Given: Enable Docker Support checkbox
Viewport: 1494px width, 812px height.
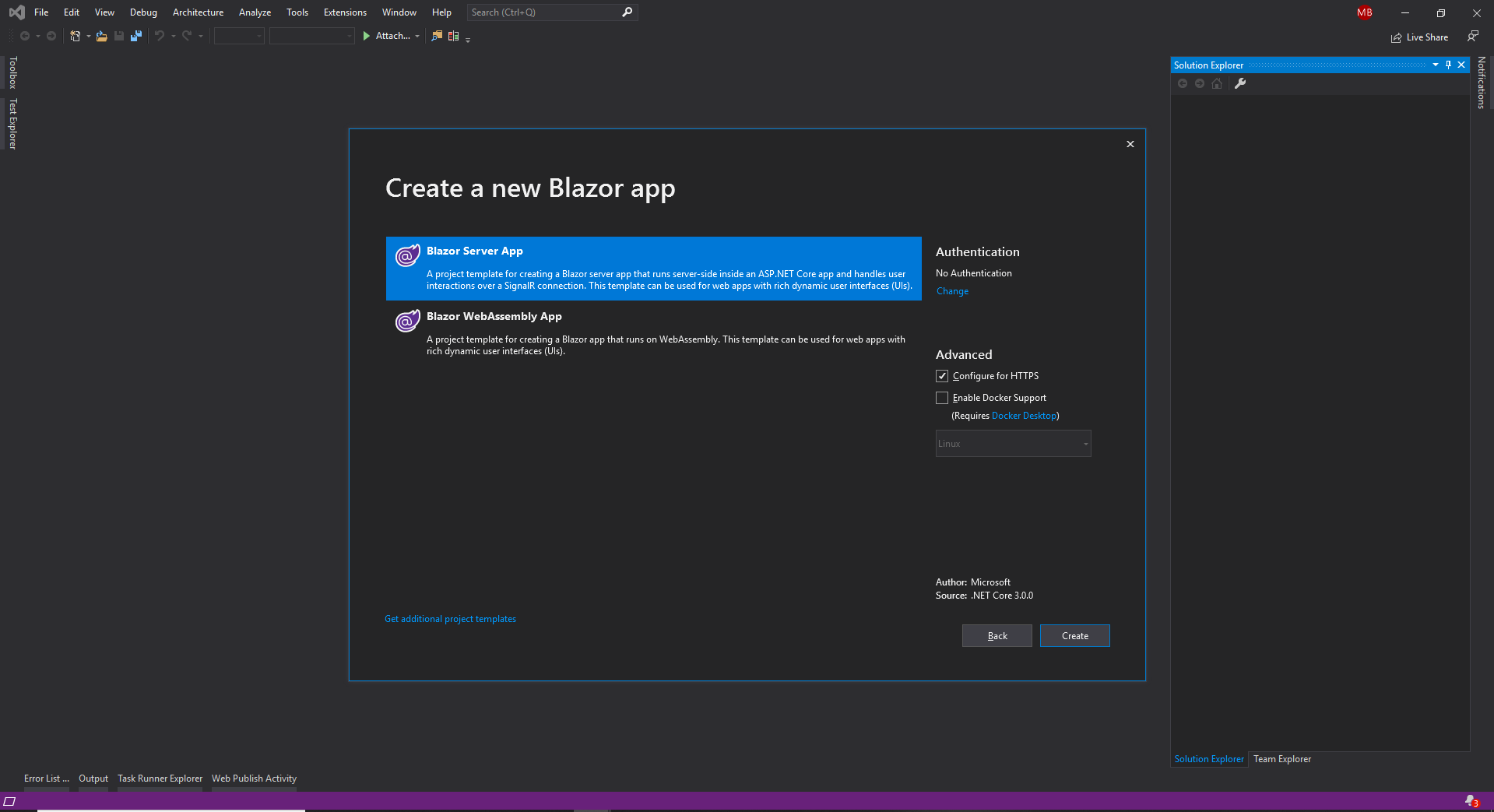Looking at the screenshot, I should click(x=942, y=398).
